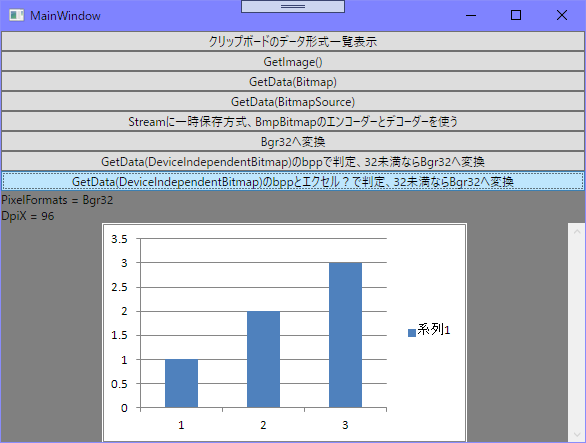Click the MainWindow application icon in title bar

tap(16, 15)
